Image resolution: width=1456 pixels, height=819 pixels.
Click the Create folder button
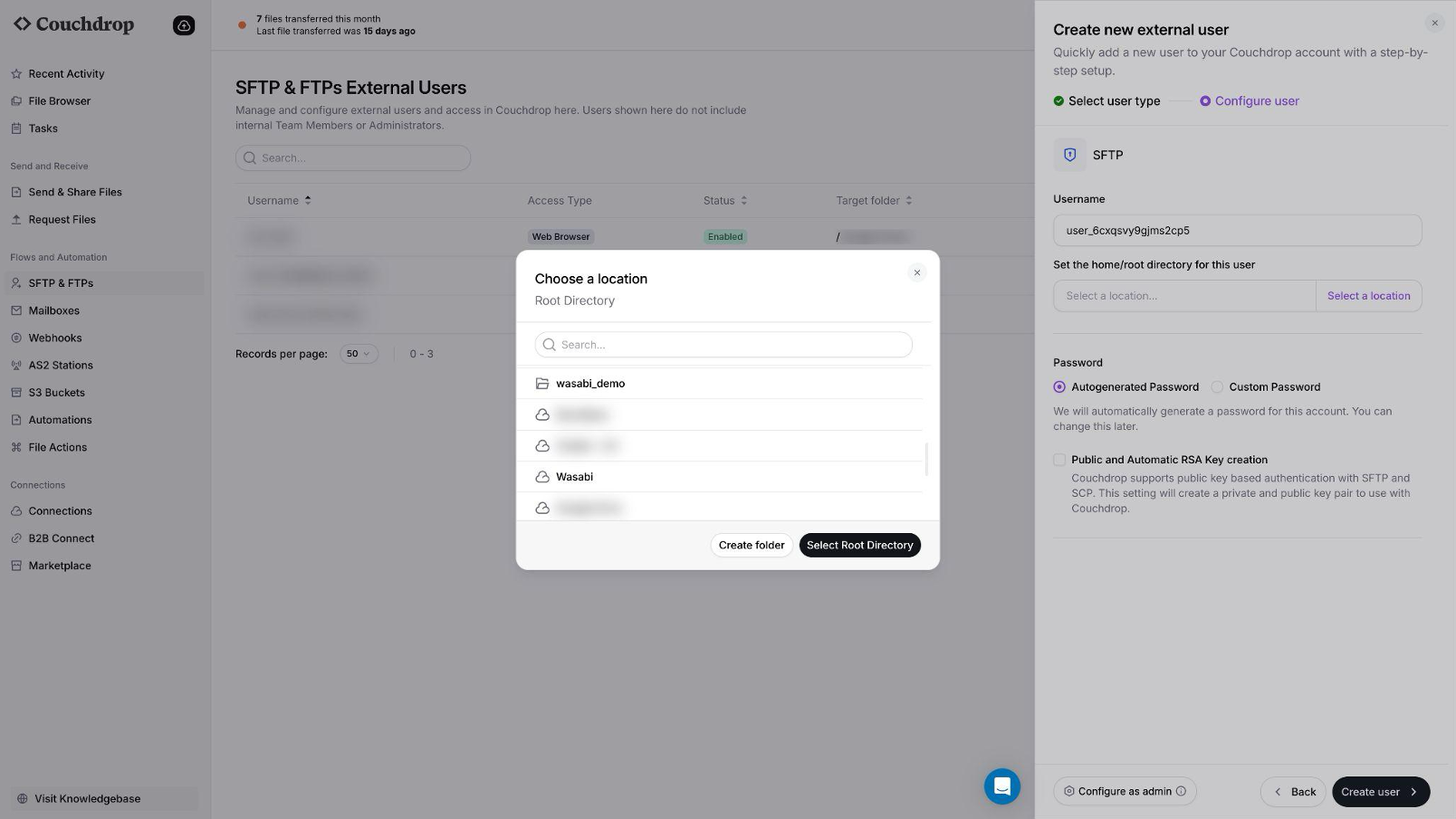(752, 546)
